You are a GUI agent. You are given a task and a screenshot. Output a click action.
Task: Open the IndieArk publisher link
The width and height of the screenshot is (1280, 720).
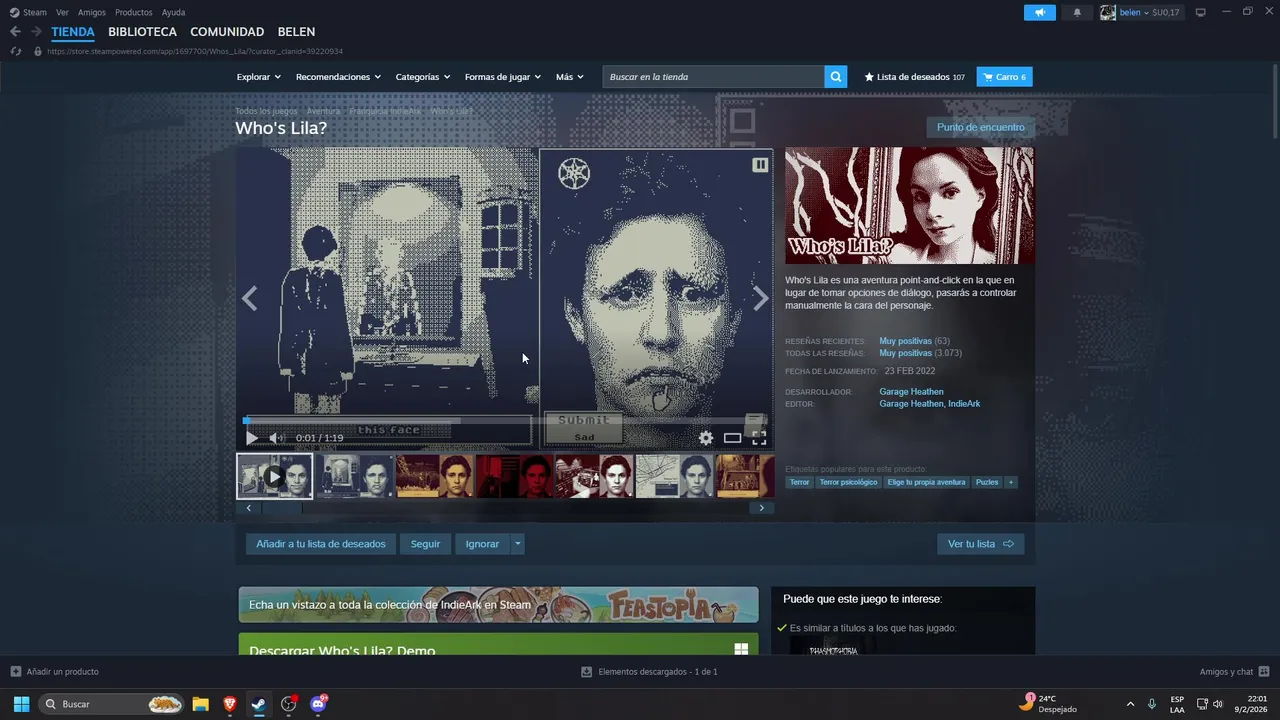[964, 404]
